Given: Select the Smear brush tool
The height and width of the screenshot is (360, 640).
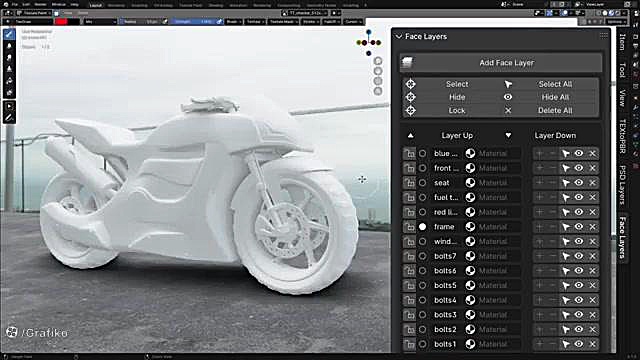Looking at the screenshot, I should click(x=9, y=58).
